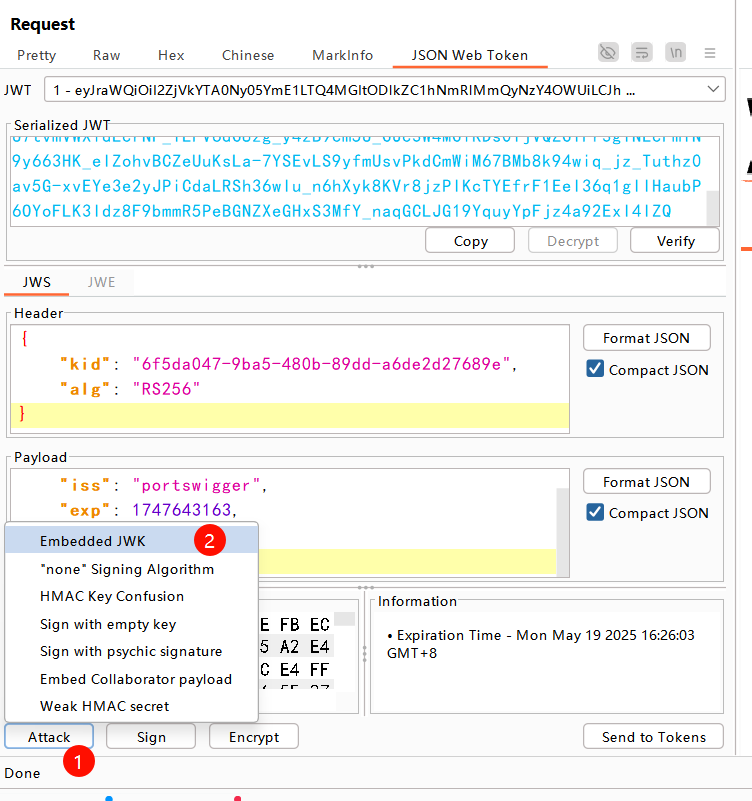Screen dimensions: 752x801
Task: Click the Verify button
Action: tap(675, 241)
